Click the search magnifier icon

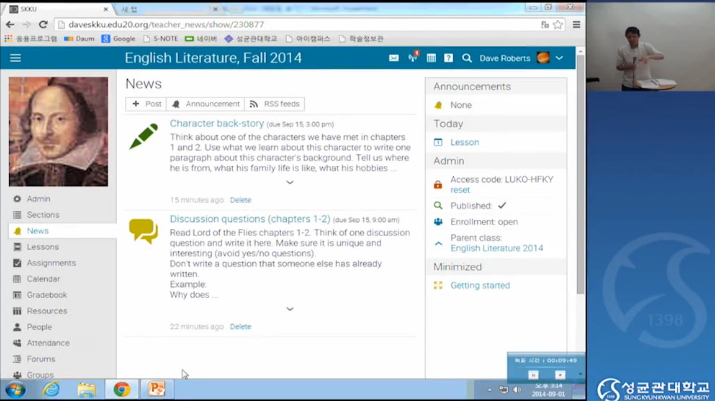466,58
